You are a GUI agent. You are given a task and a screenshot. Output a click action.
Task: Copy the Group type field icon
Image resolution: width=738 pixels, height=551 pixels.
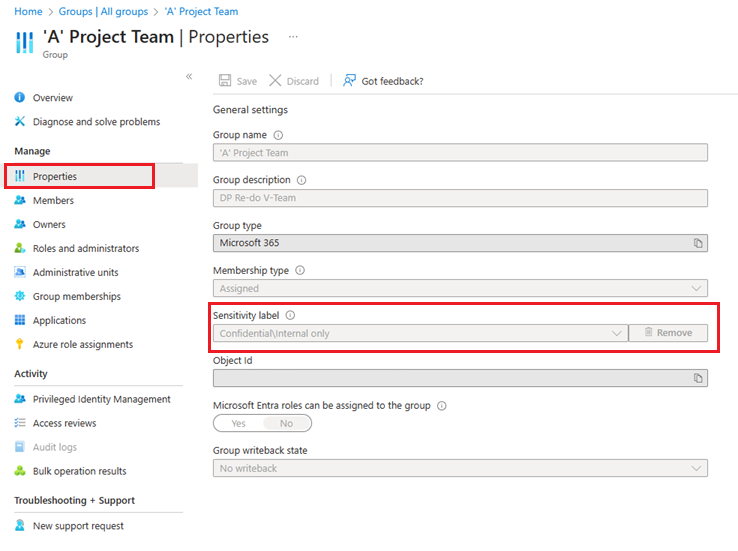[699, 243]
